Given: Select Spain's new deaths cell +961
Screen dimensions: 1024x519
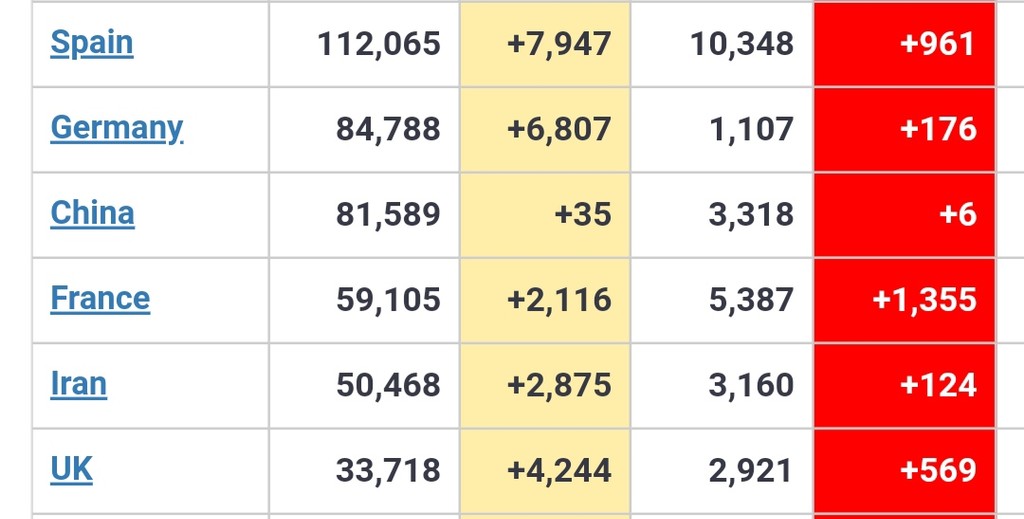Looking at the screenshot, I should pyautogui.click(x=937, y=44).
